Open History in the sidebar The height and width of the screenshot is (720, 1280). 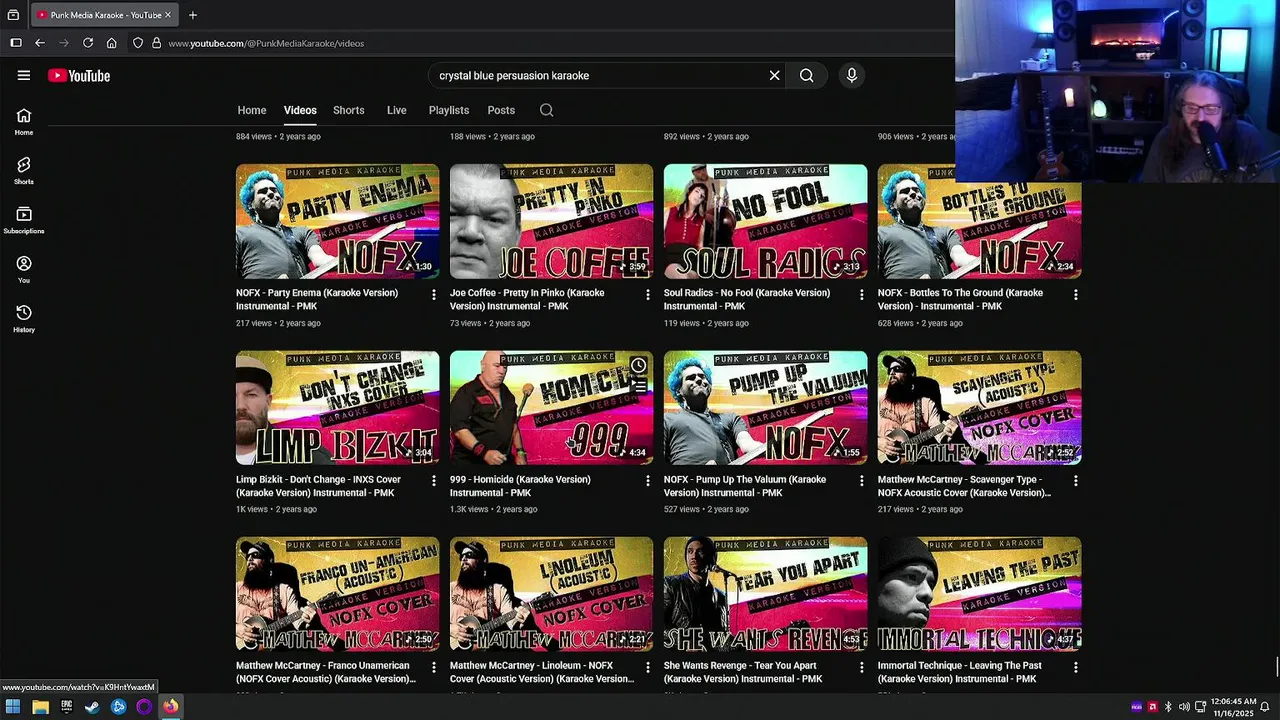(x=24, y=318)
